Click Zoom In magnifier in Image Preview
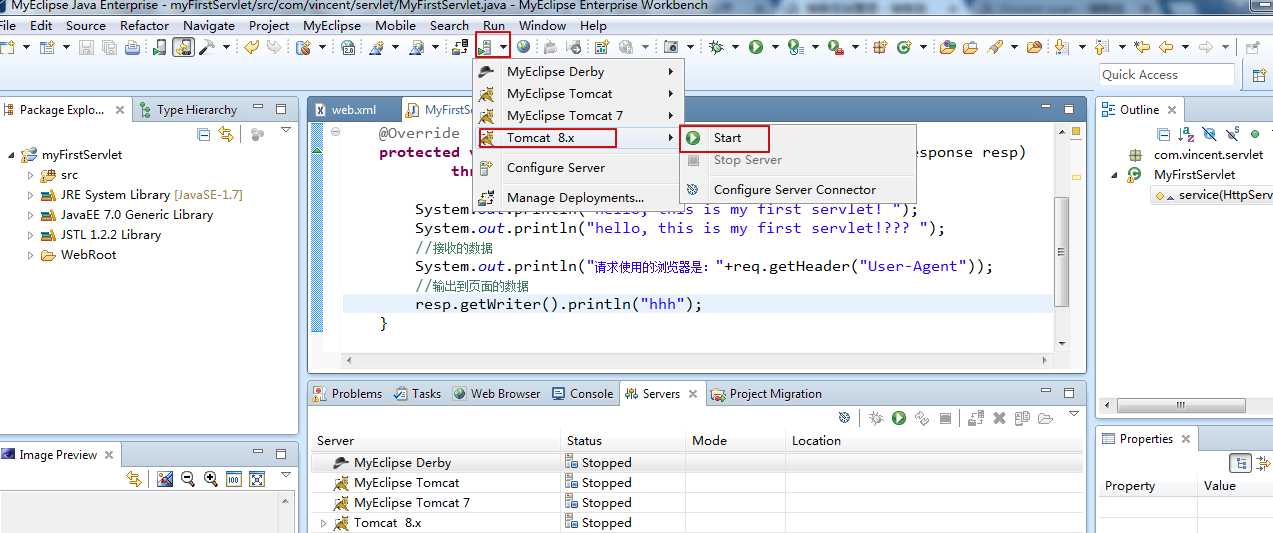 (x=211, y=479)
